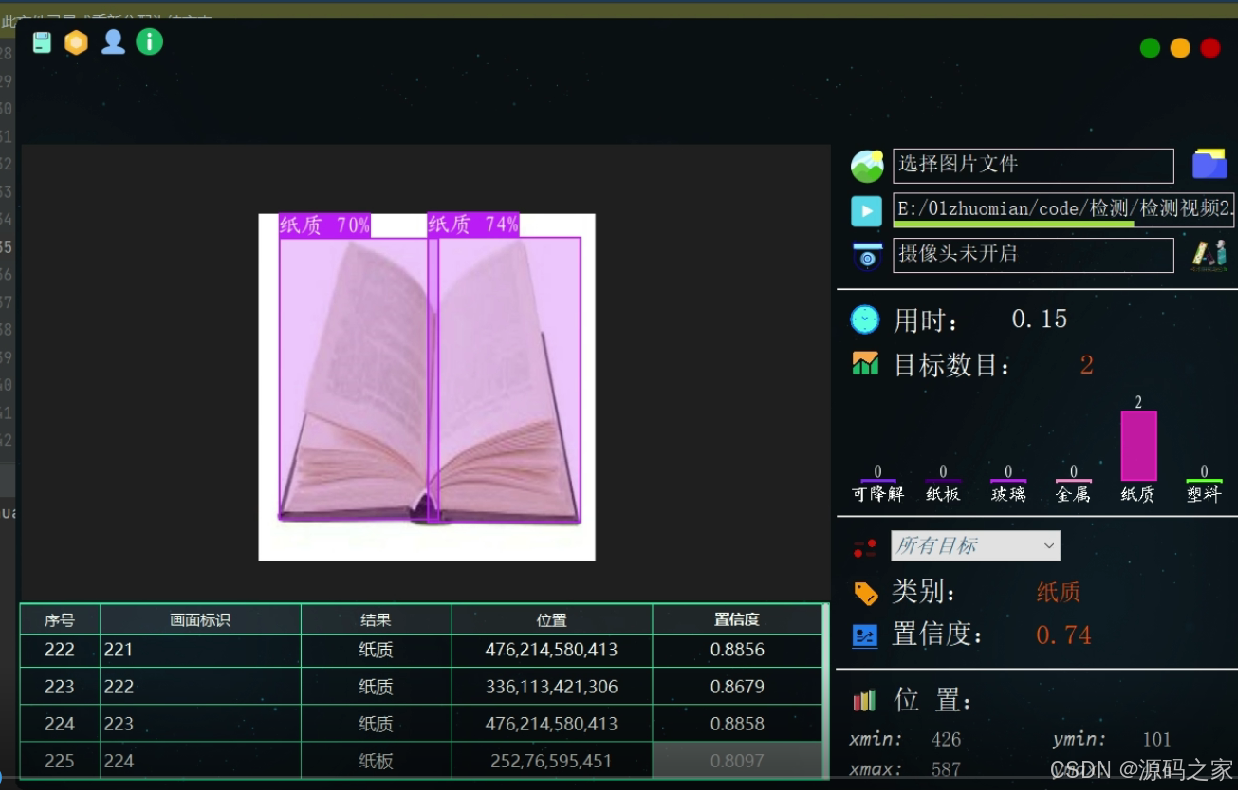Click the video playback icon

(x=866, y=210)
